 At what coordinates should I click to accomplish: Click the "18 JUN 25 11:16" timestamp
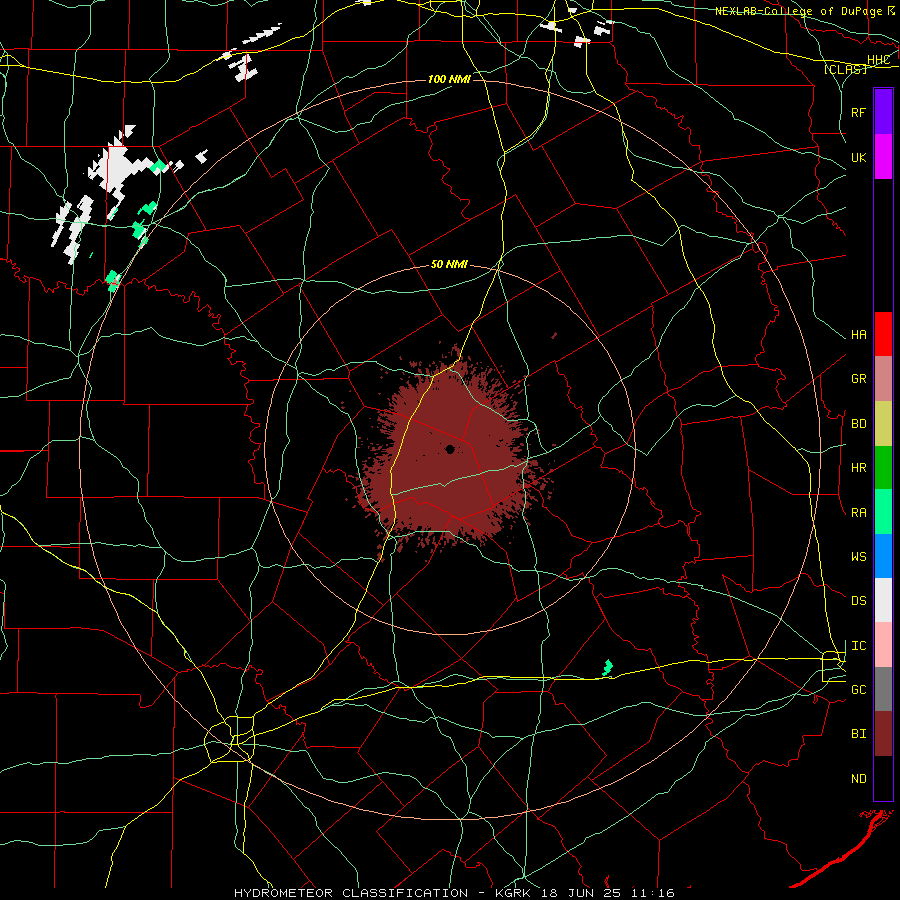[x=608, y=893]
